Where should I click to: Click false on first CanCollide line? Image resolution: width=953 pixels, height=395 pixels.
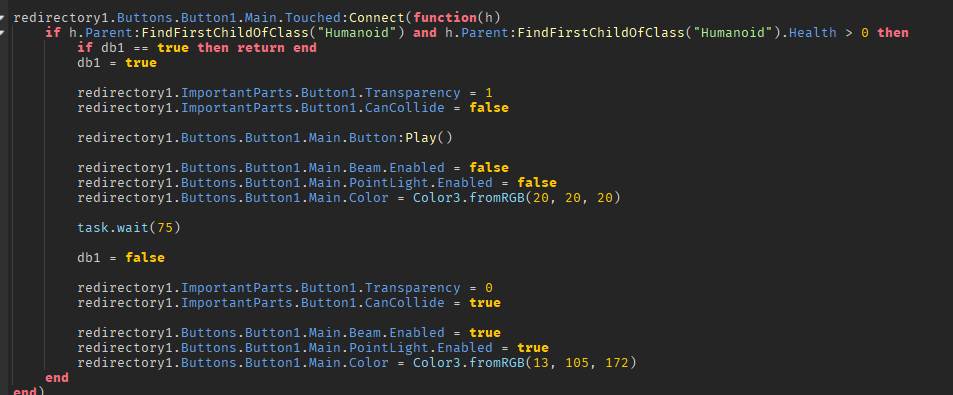489,108
